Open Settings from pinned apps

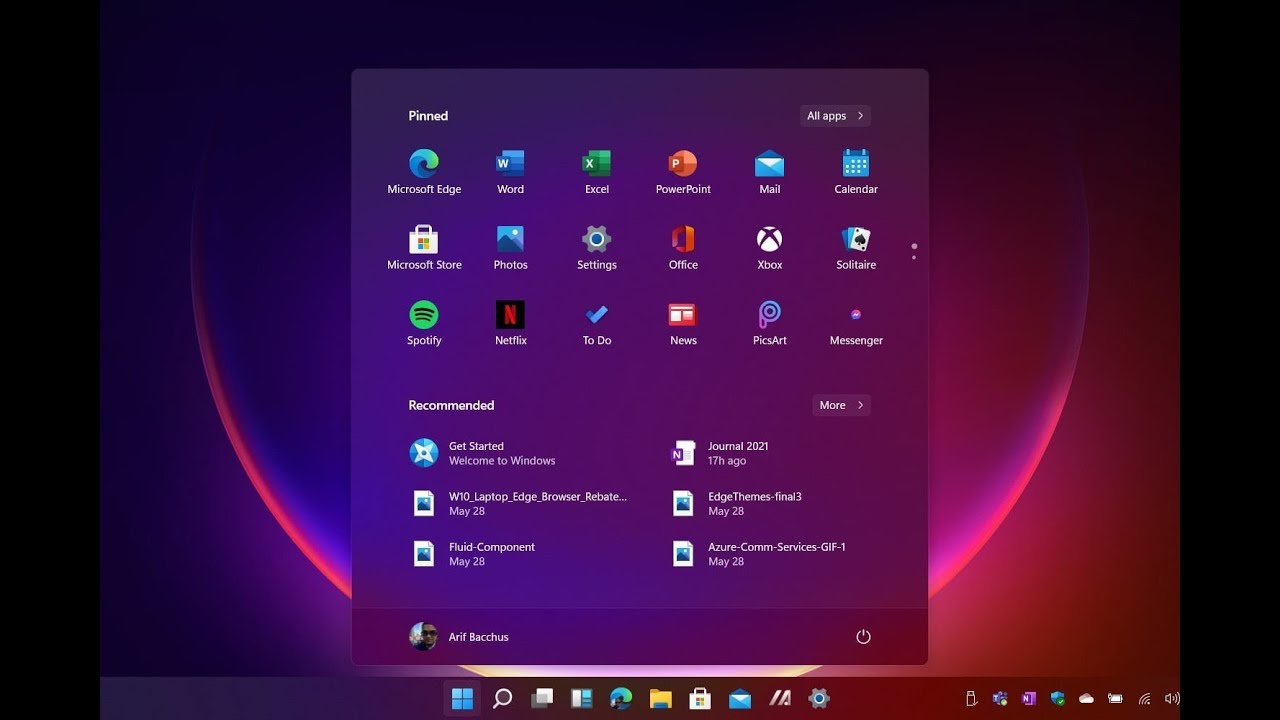point(597,248)
